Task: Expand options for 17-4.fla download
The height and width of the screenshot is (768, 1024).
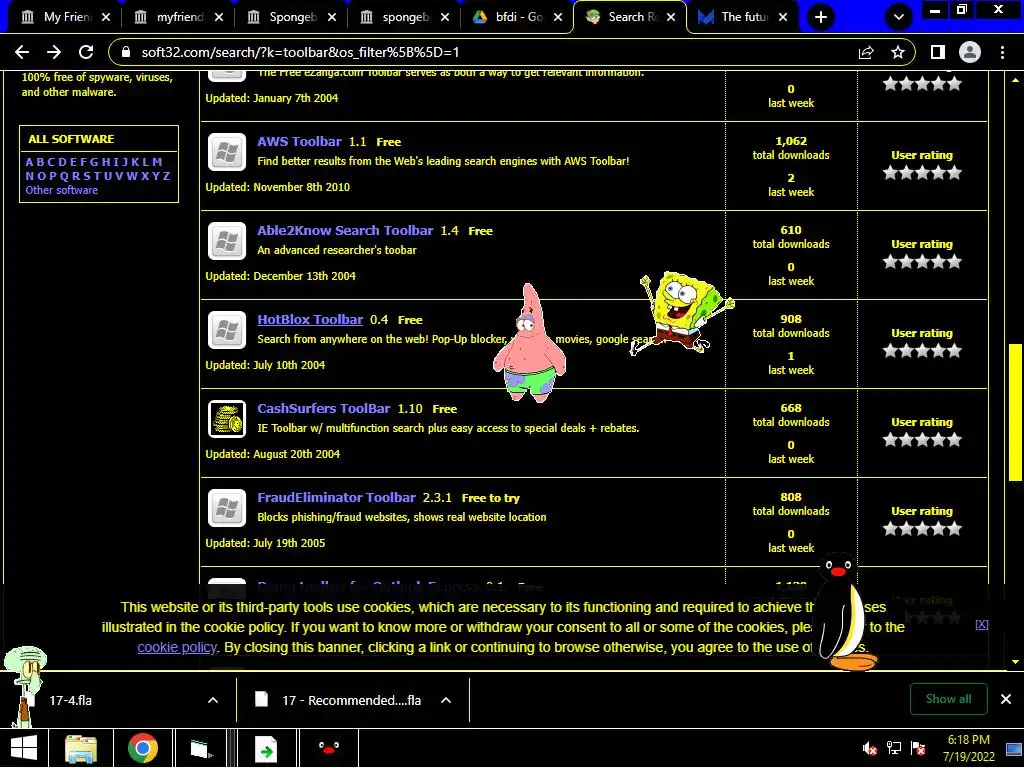Action: point(213,700)
